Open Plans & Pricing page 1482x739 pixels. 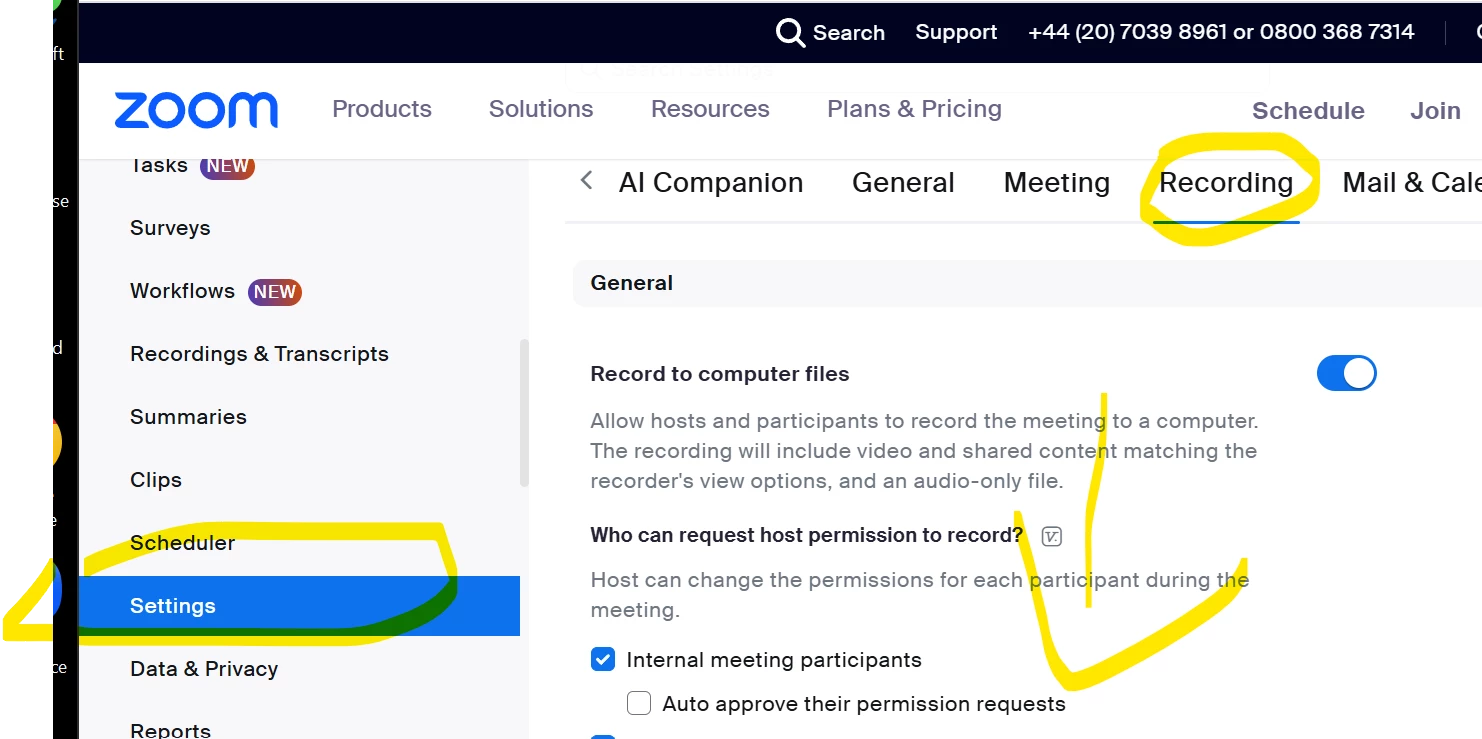(x=914, y=109)
